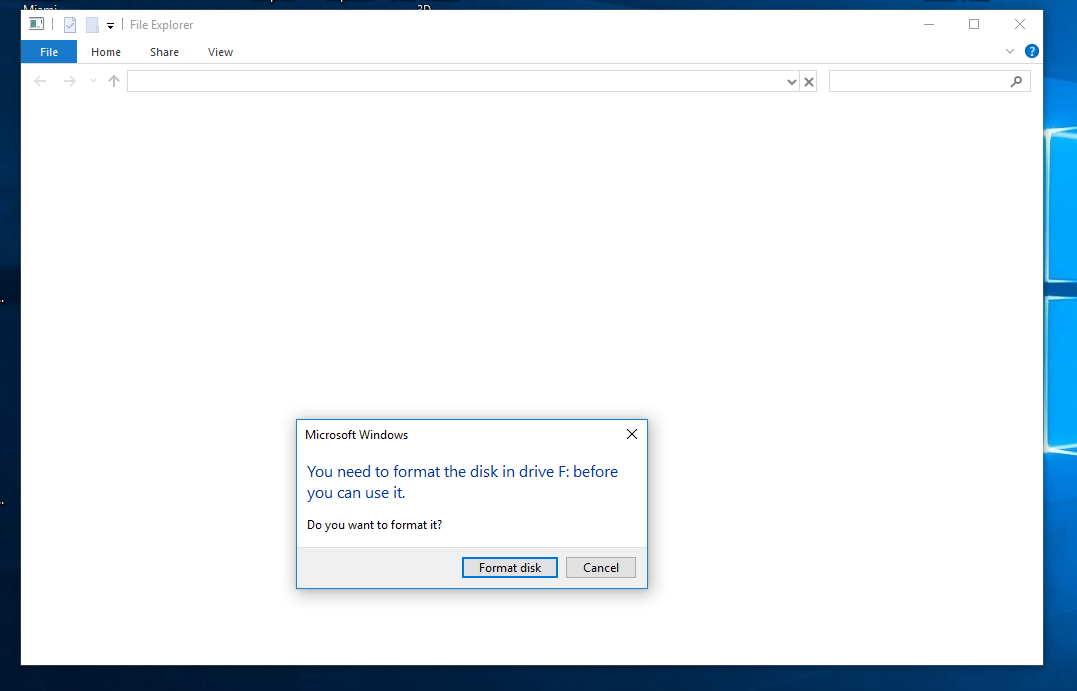Click inside the address bar field
The height and width of the screenshot is (691, 1077).
450,81
